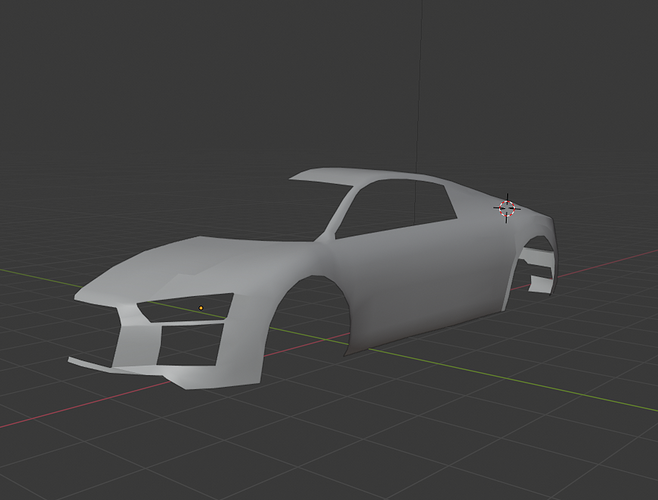Viewport: 658px width, 500px height.
Task: Click the red-white 3D cursor crosshair
Action: [507, 208]
